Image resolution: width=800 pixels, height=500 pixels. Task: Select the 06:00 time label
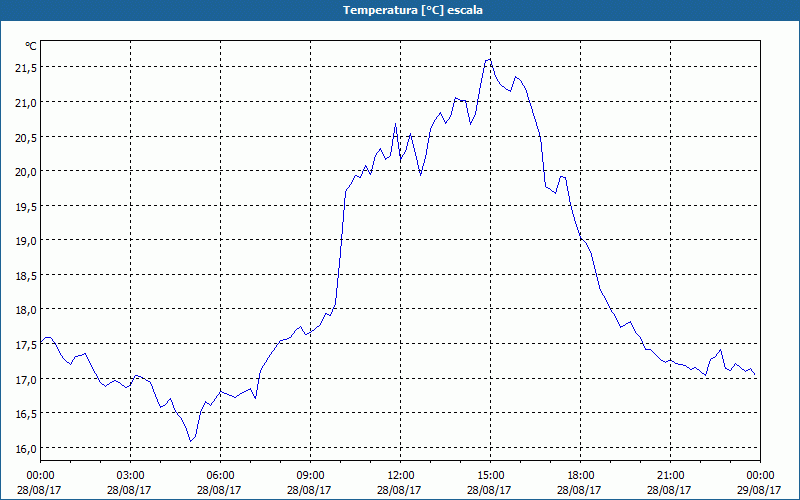220,476
